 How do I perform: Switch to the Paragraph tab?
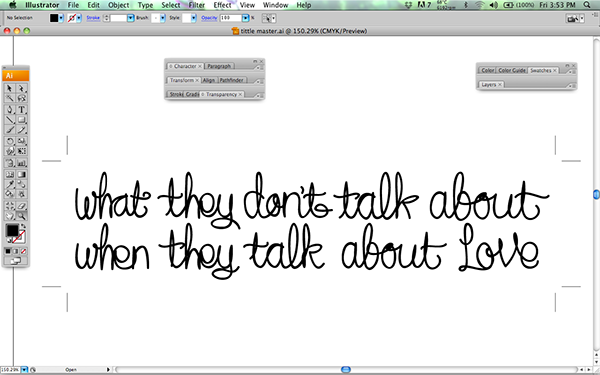click(x=219, y=66)
